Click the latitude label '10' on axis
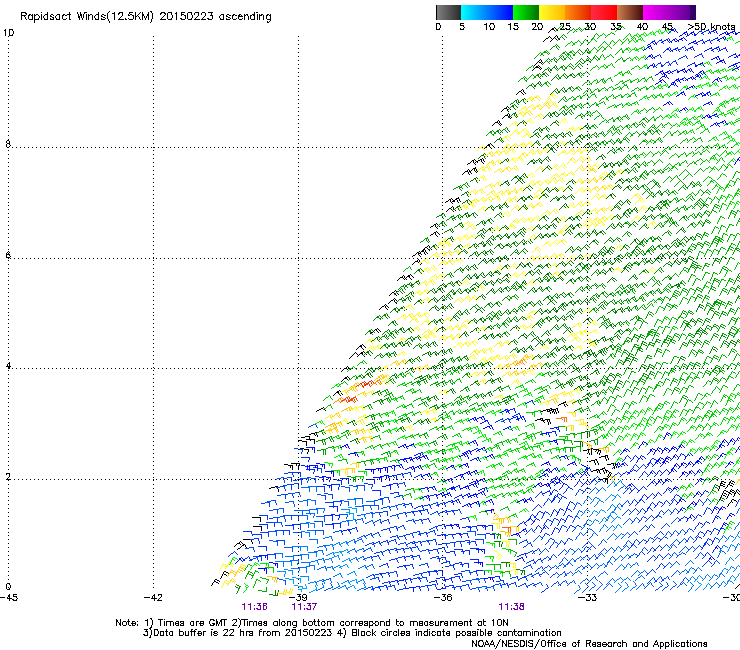 coord(8,33)
